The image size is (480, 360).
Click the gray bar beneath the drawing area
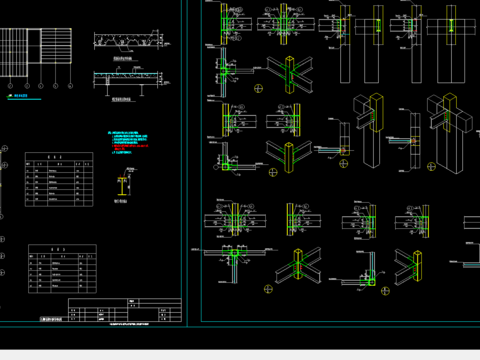(x=240, y=355)
